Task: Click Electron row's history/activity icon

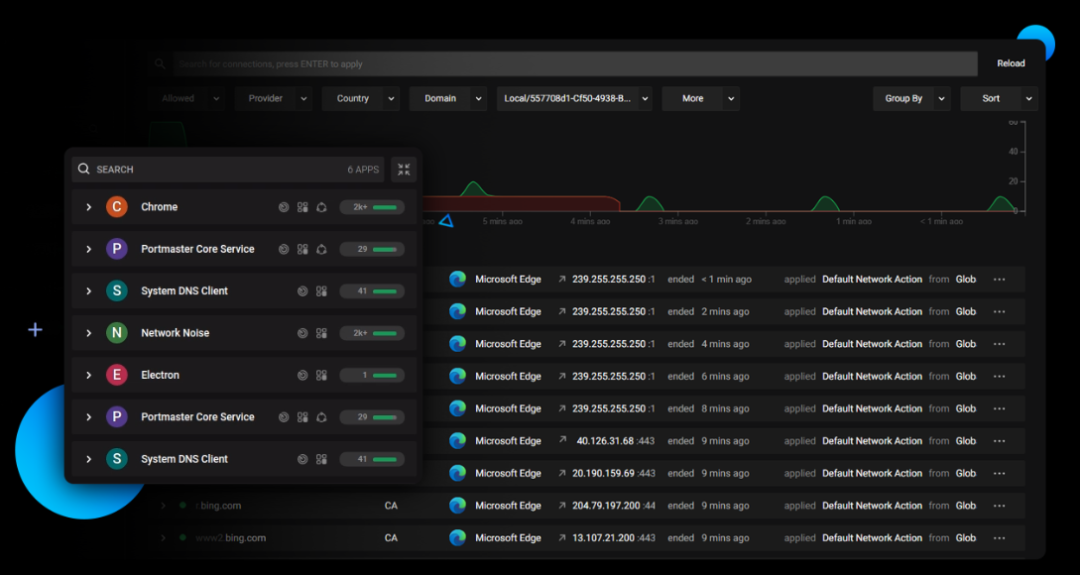Action: pyautogui.click(x=302, y=375)
